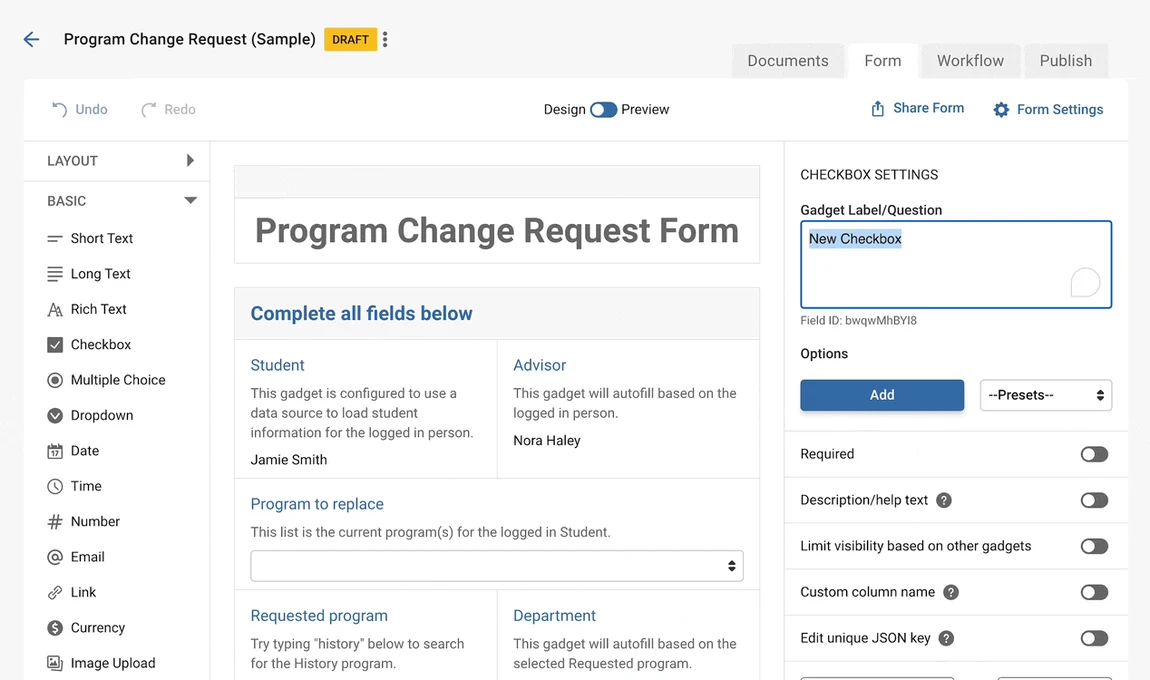The height and width of the screenshot is (680, 1150).
Task: Toggle Limit visibility based on other gadgets
Action: coord(1094,546)
